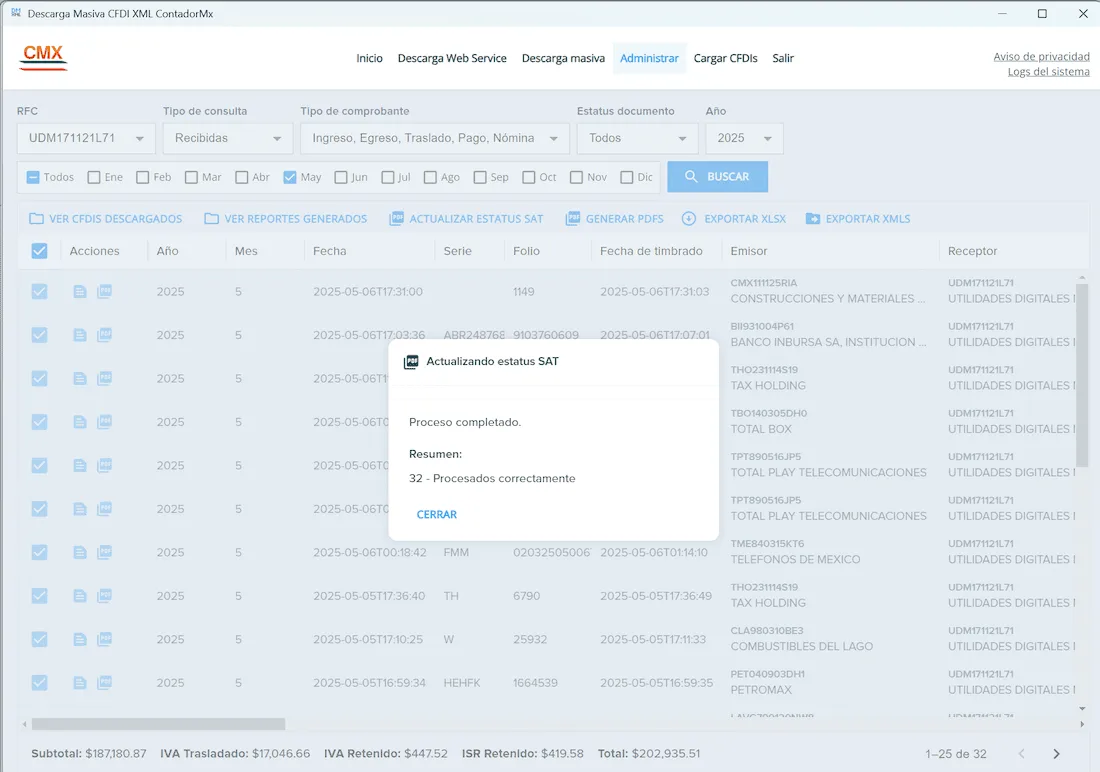Click the Exportar XLSX download icon

point(689,219)
